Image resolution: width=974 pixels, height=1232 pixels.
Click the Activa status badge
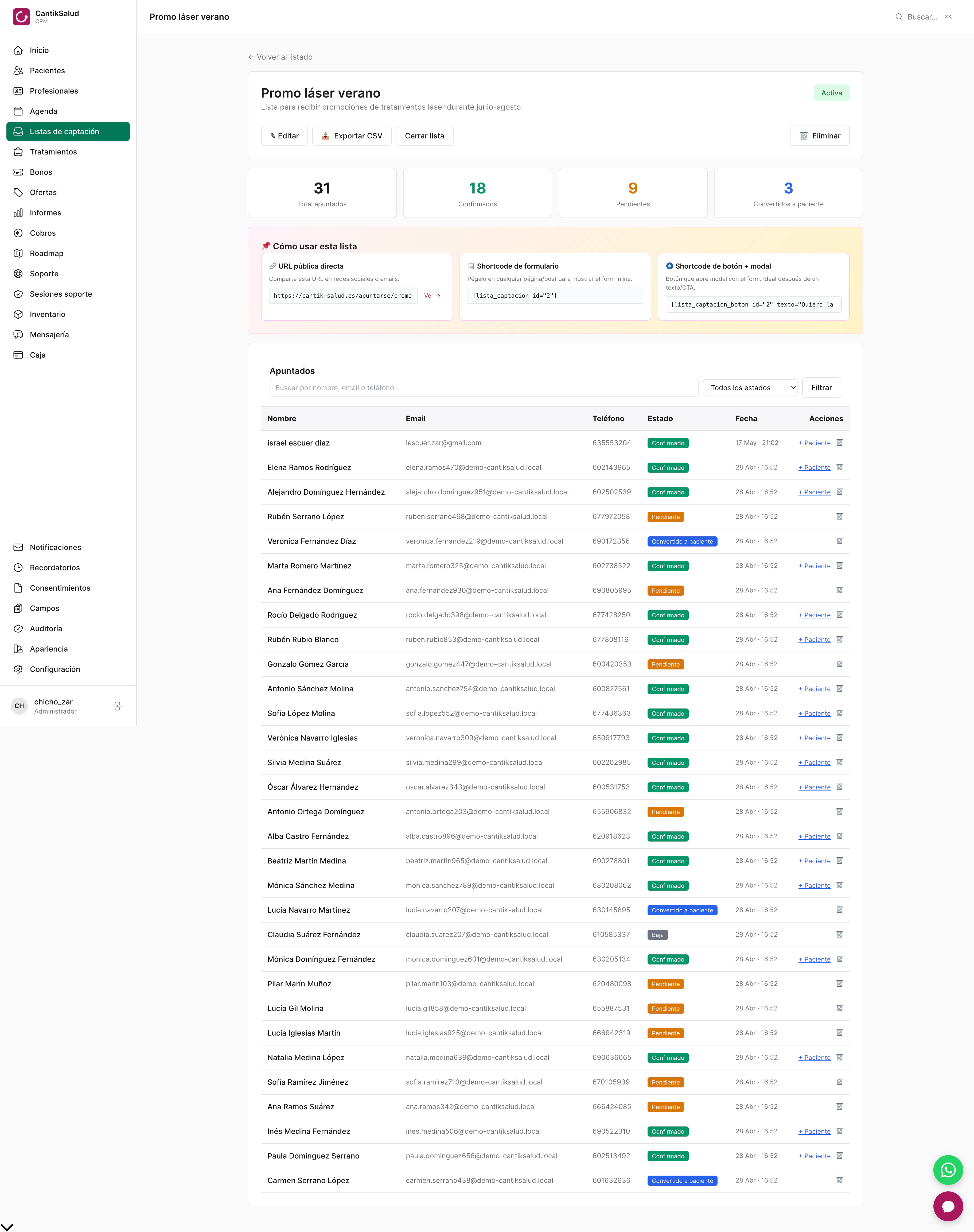click(831, 93)
